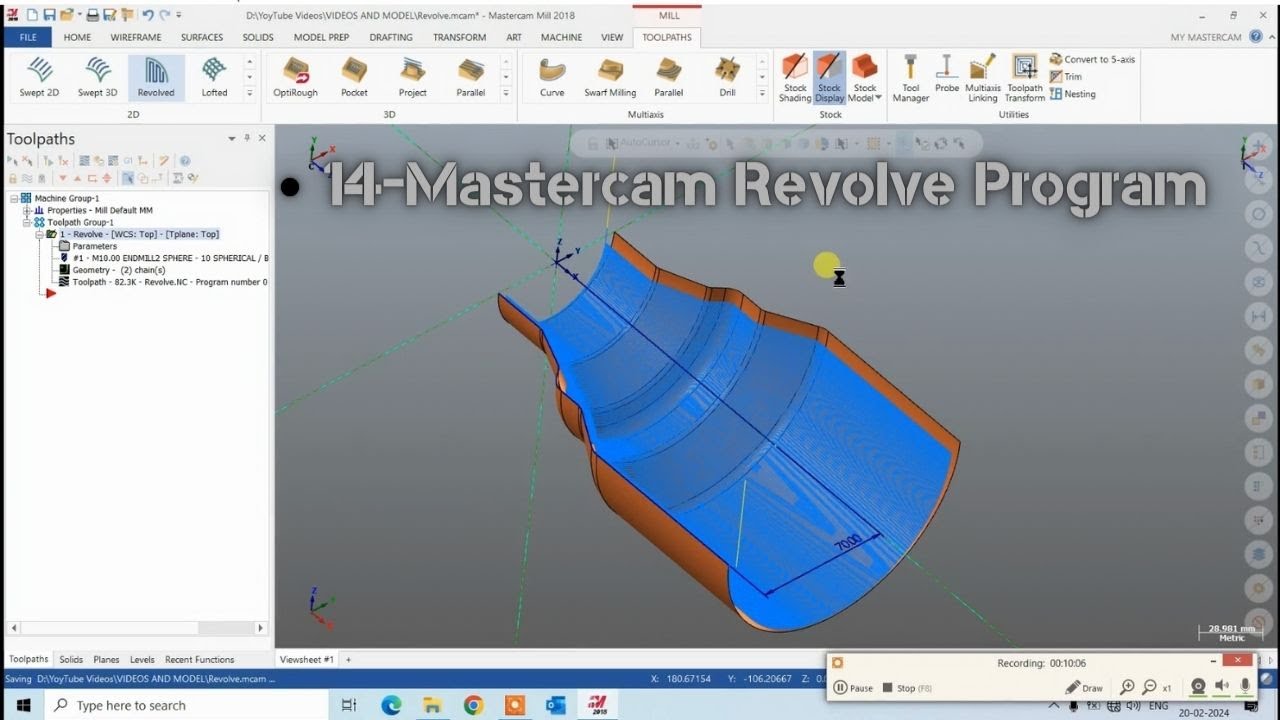Open the OptiRough 3D toolpath
Image resolution: width=1280 pixels, height=720 pixels.
tap(295, 77)
